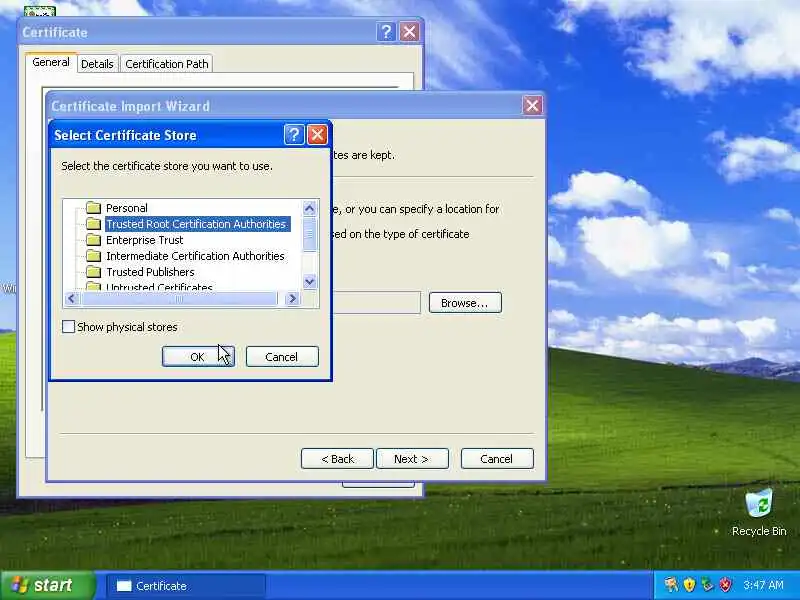Click the red shield tray icon
This screenshot has height=600, width=800.
click(x=726, y=585)
